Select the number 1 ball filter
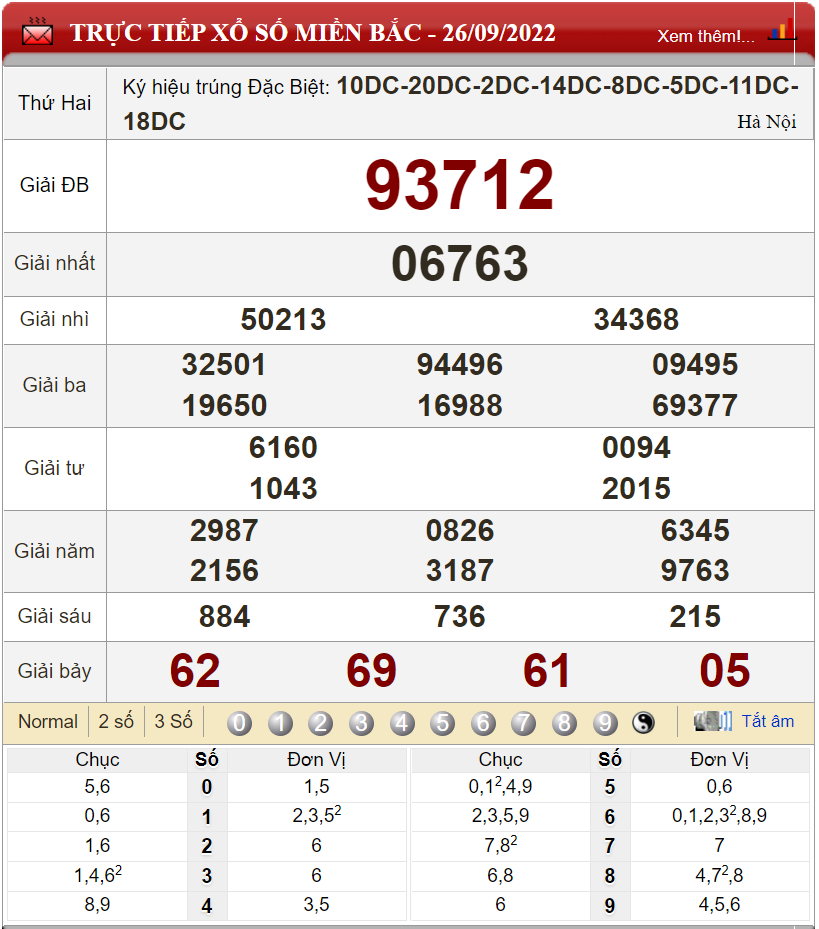819x929 pixels. click(x=280, y=723)
